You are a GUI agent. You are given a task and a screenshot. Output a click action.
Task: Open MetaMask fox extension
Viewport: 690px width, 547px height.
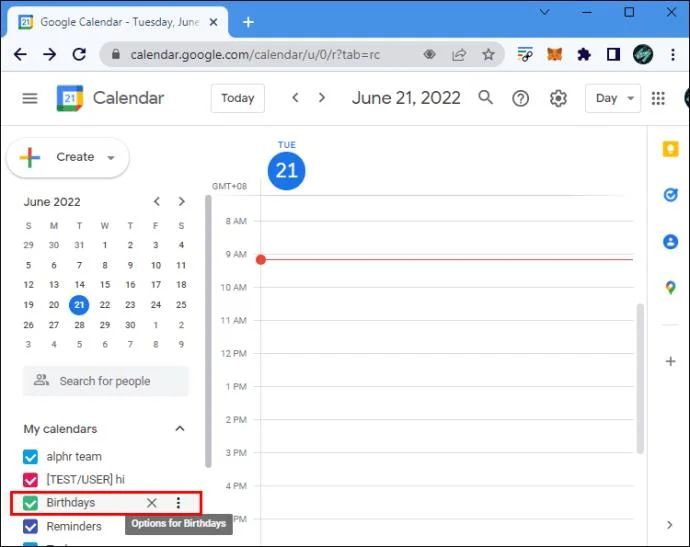point(554,55)
